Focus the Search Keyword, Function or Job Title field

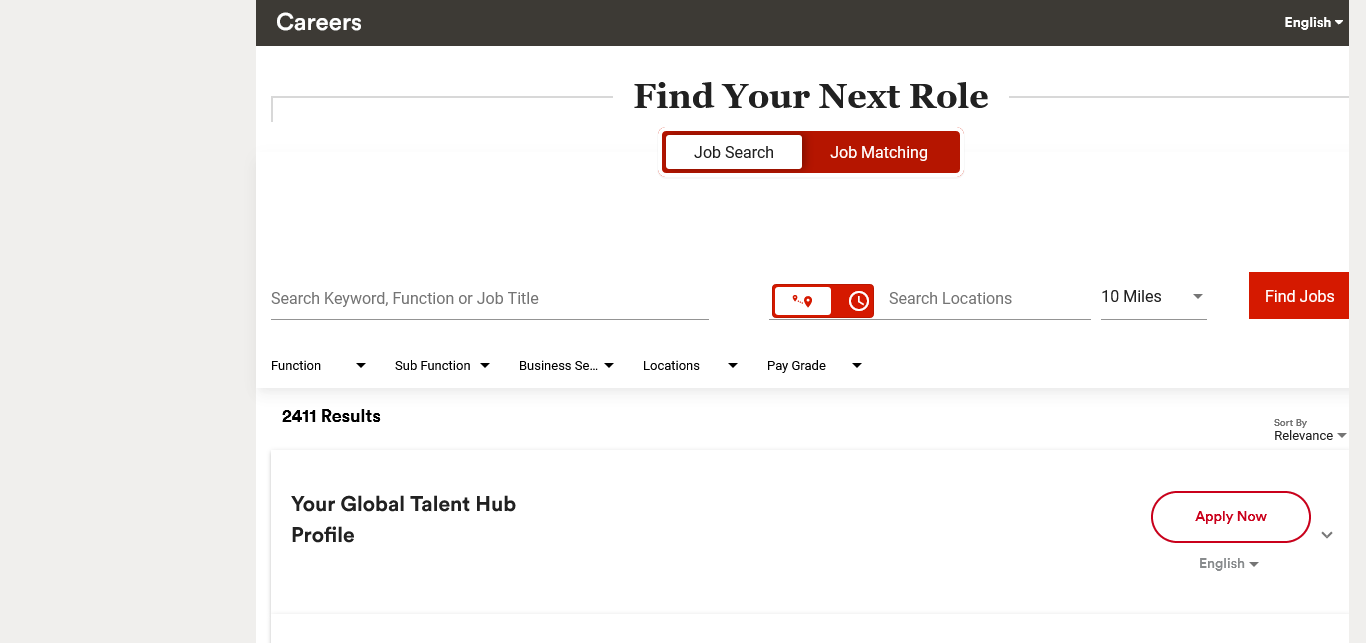pos(489,299)
